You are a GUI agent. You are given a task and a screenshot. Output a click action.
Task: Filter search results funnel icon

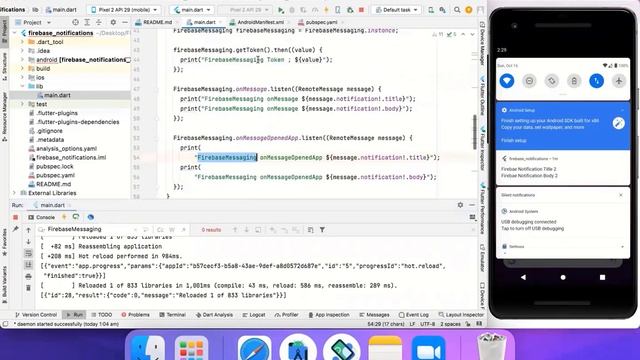click(x=322, y=230)
